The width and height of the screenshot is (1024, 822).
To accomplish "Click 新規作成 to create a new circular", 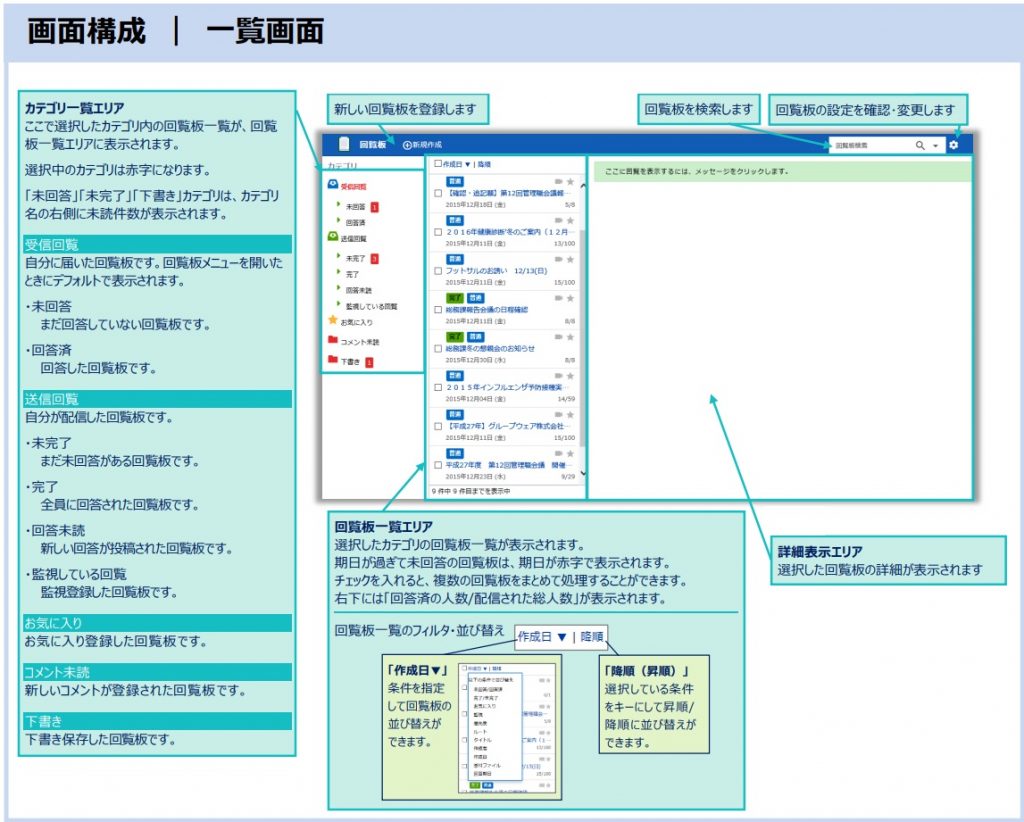I will [423, 145].
